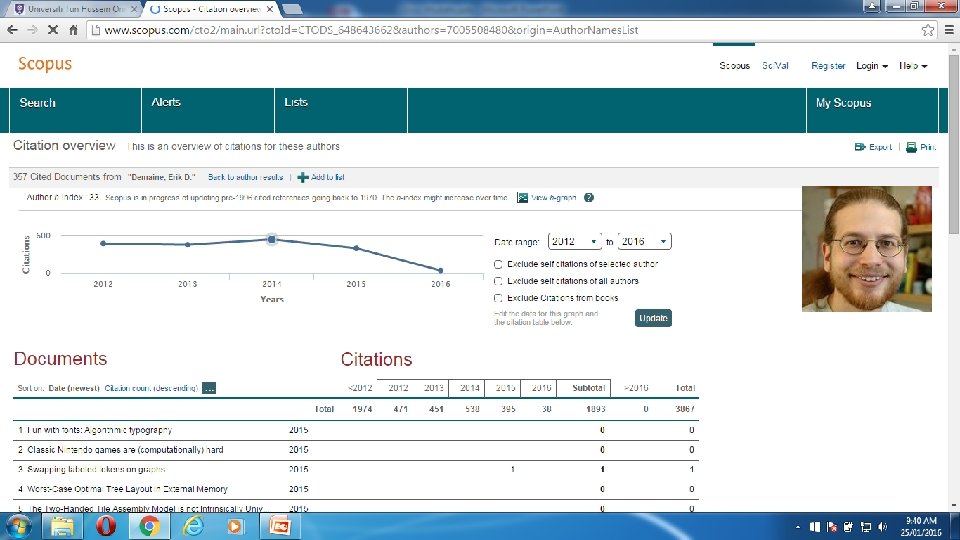Click the author portrait photo
This screenshot has width=960, height=540.
[867, 249]
